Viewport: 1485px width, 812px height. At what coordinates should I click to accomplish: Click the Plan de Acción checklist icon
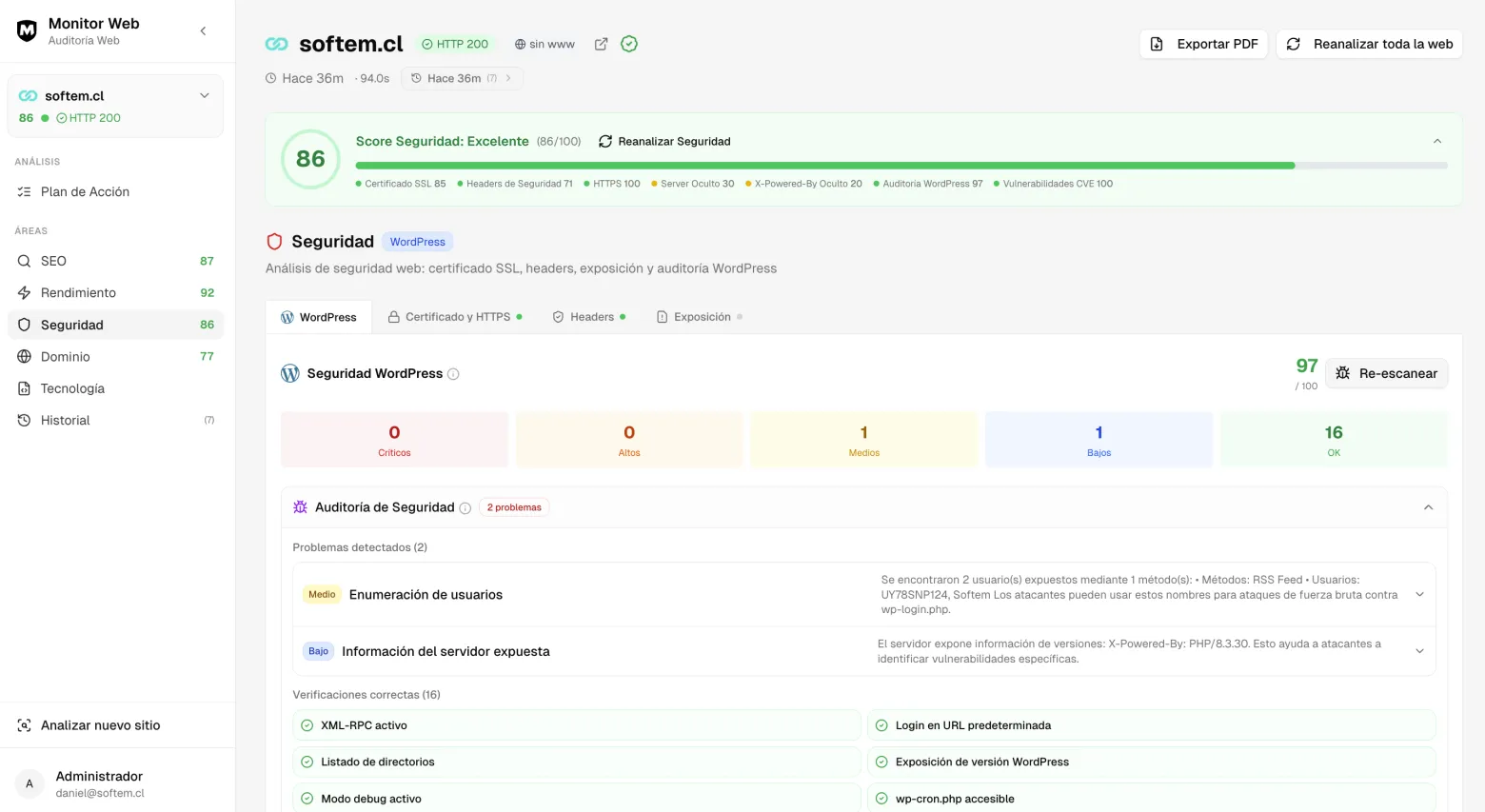point(21,191)
